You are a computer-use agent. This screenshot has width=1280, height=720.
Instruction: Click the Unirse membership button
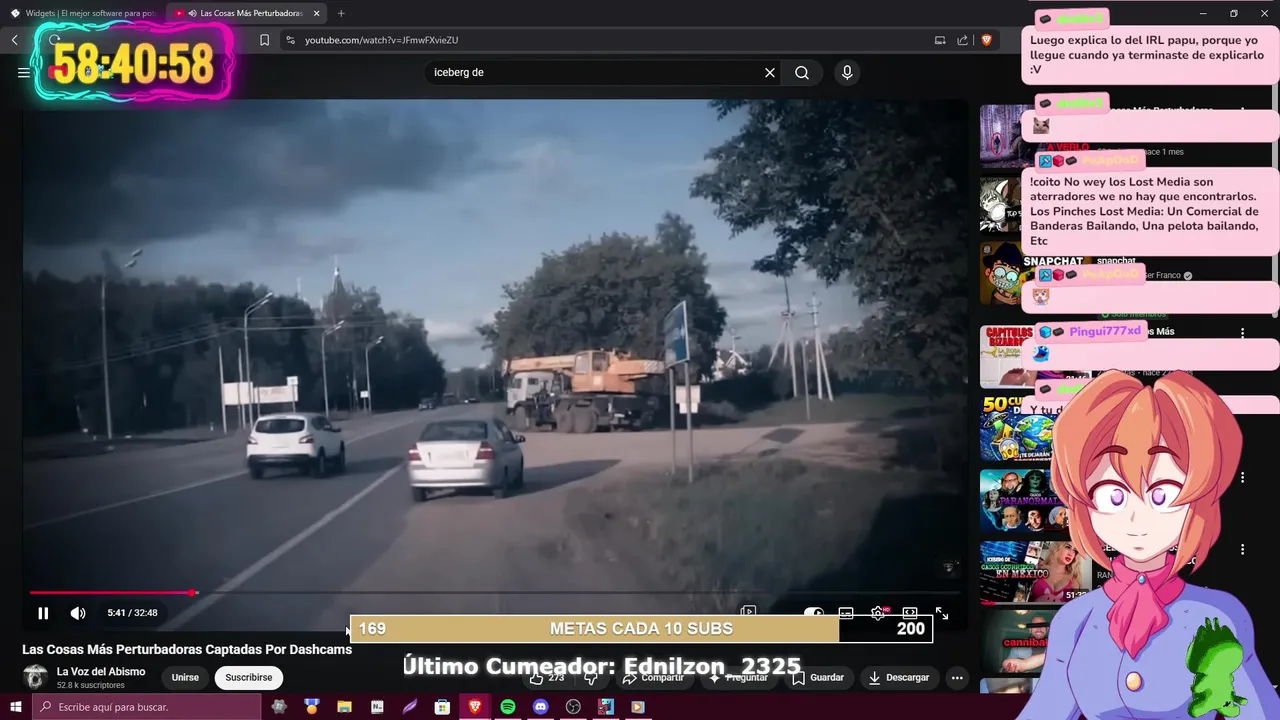point(185,677)
